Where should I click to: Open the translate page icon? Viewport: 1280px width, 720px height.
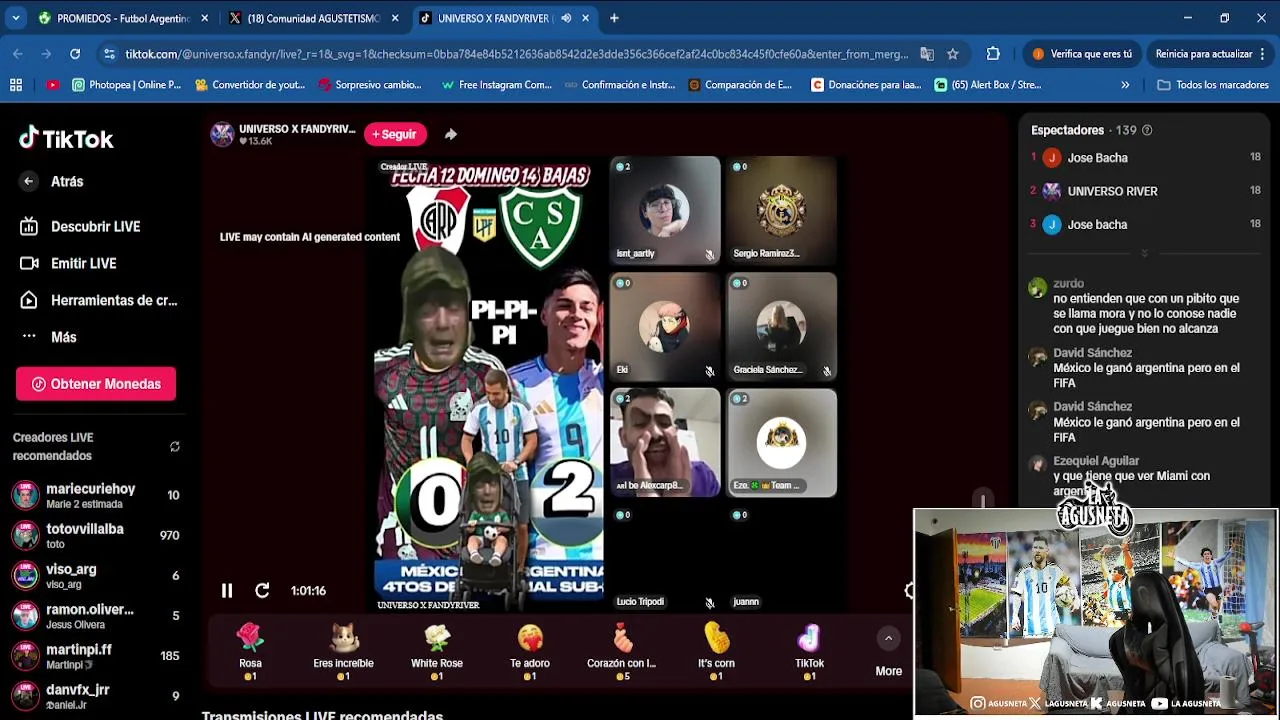(x=927, y=54)
